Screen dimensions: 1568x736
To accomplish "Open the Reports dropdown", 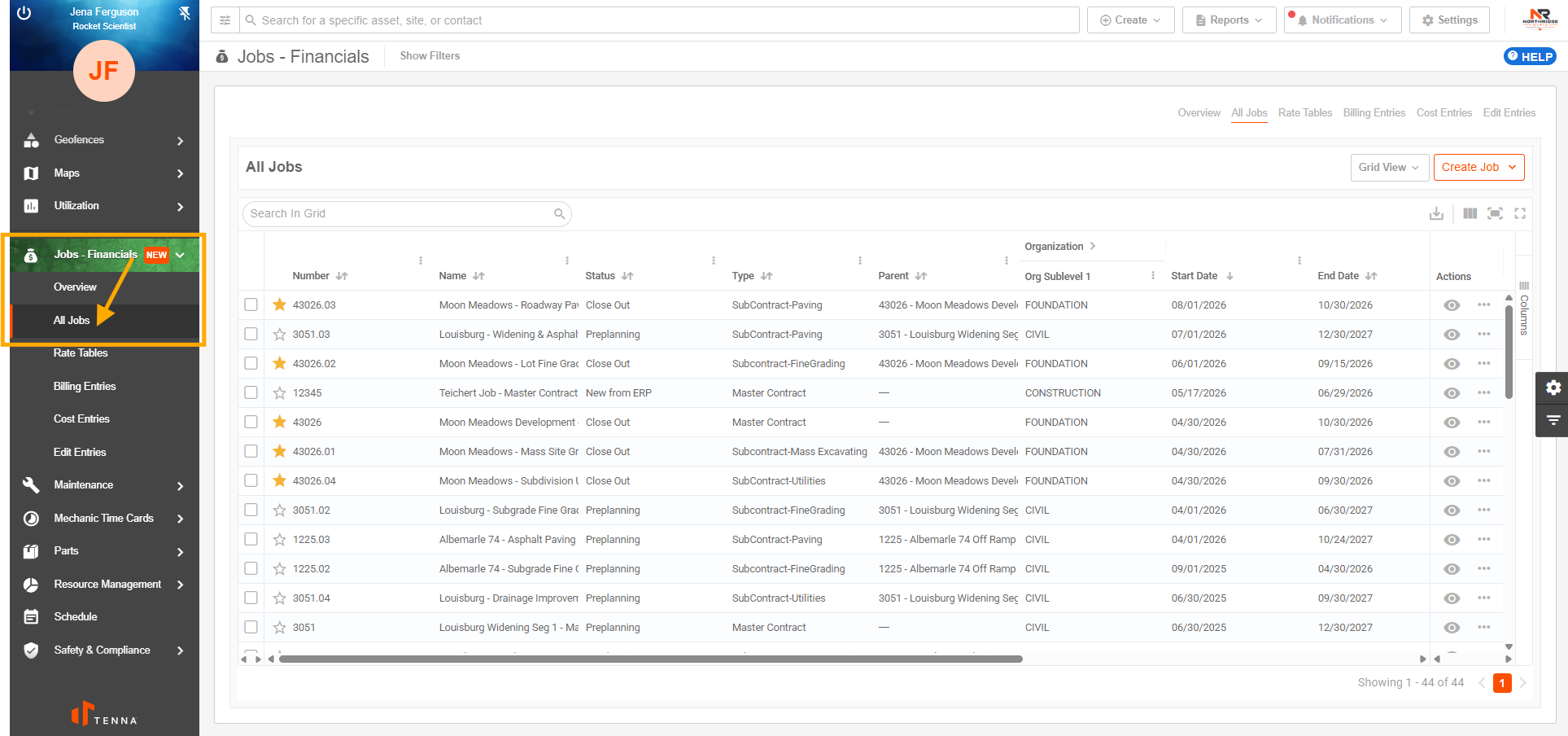I will click(x=1229, y=20).
